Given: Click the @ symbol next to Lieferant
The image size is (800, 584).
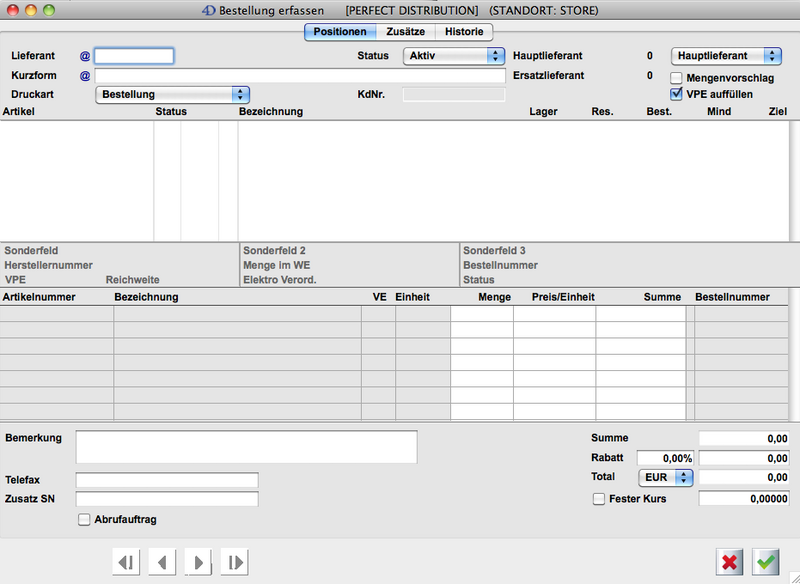Looking at the screenshot, I should coord(85,56).
